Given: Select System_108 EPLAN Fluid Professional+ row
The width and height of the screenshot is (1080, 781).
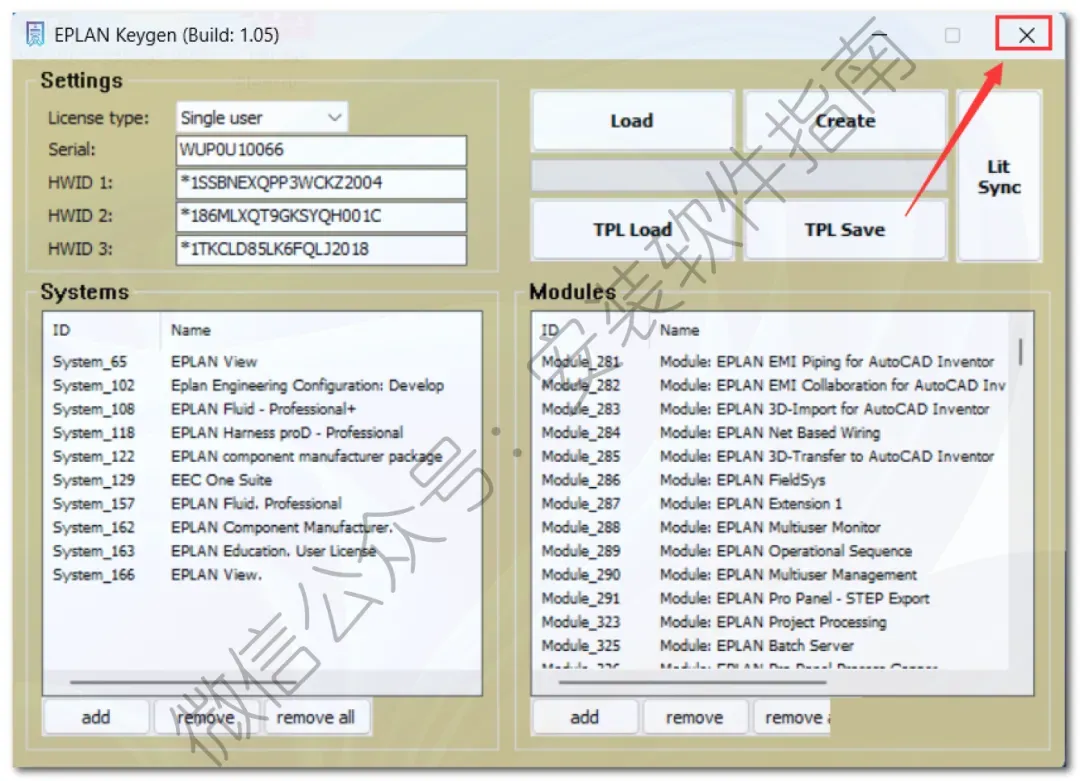Looking at the screenshot, I should [x=262, y=409].
